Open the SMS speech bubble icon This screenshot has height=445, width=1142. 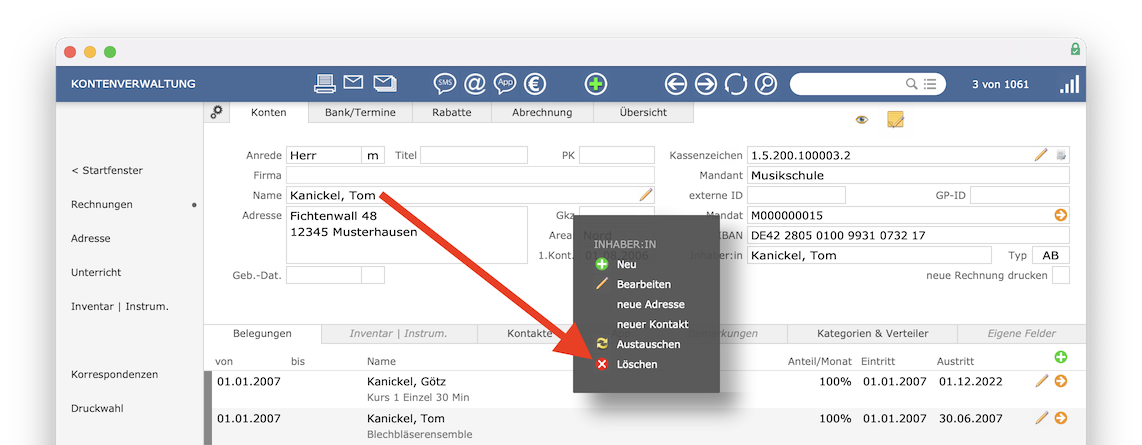(x=445, y=84)
